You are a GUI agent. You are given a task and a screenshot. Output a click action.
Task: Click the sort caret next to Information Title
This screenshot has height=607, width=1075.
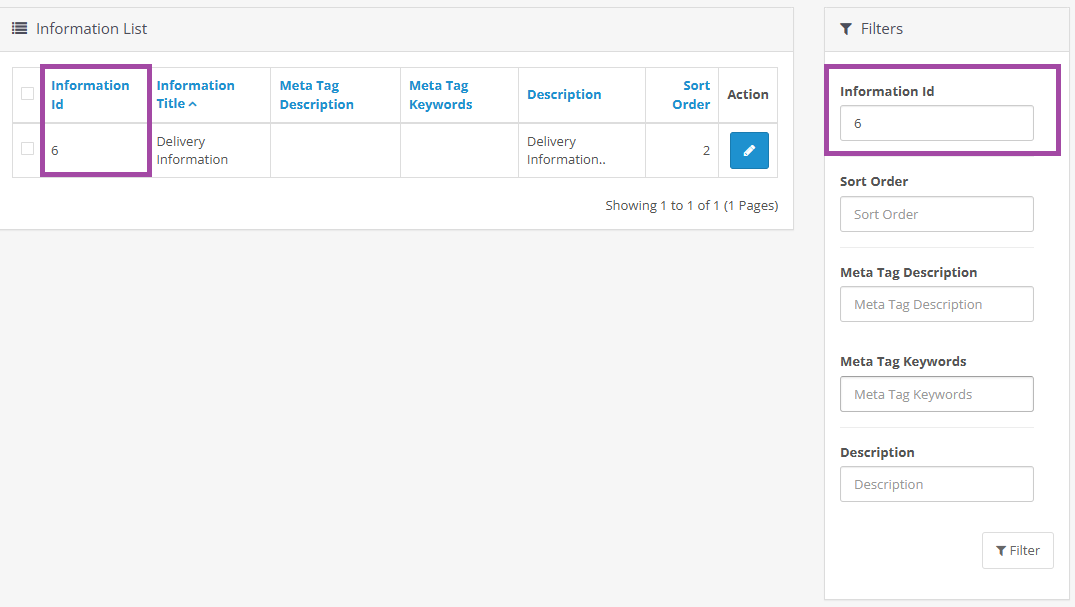tap(193, 104)
